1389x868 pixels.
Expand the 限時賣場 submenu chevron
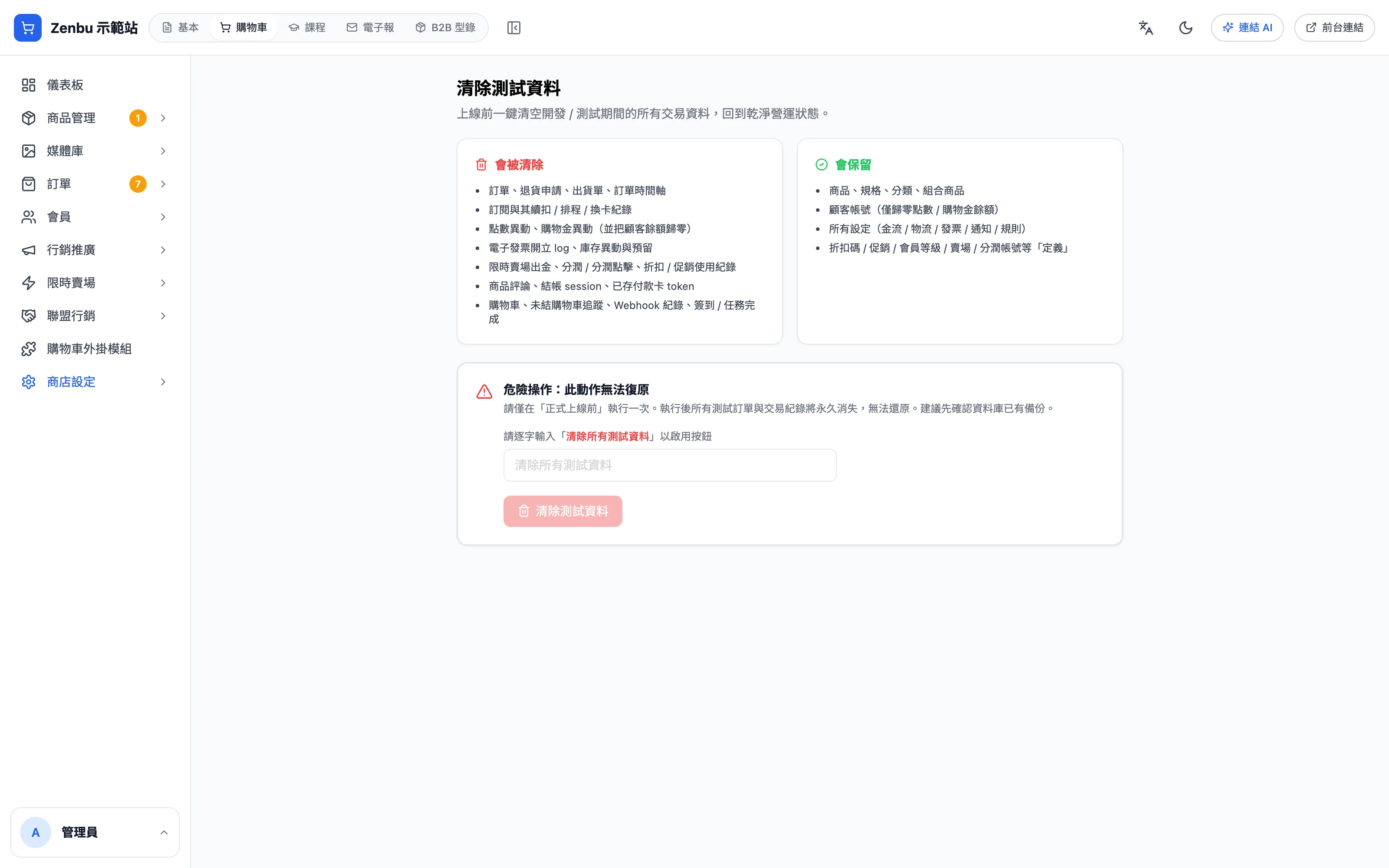click(163, 283)
